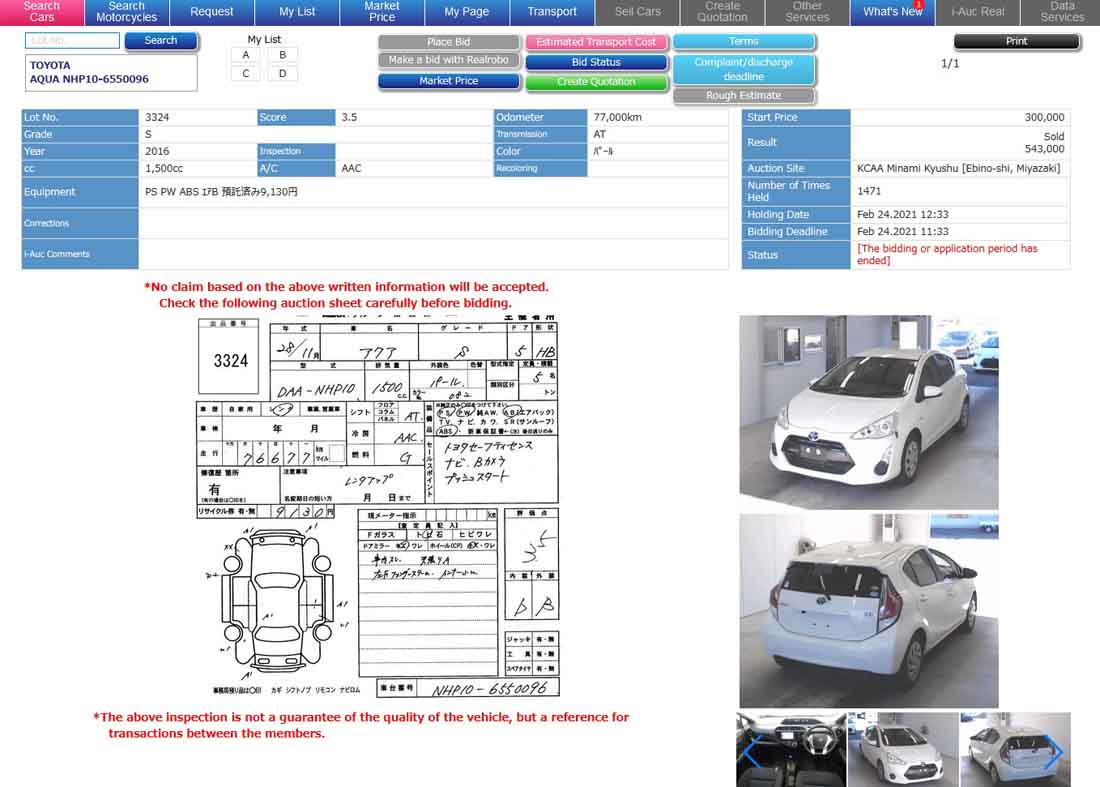Go to next thumbnail with right arrow

(1054, 753)
